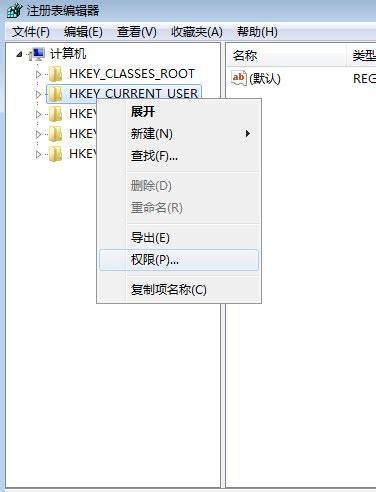The width and height of the screenshot is (376, 492).
Task: Open the 编辑(E) menu
Action: 83,32
